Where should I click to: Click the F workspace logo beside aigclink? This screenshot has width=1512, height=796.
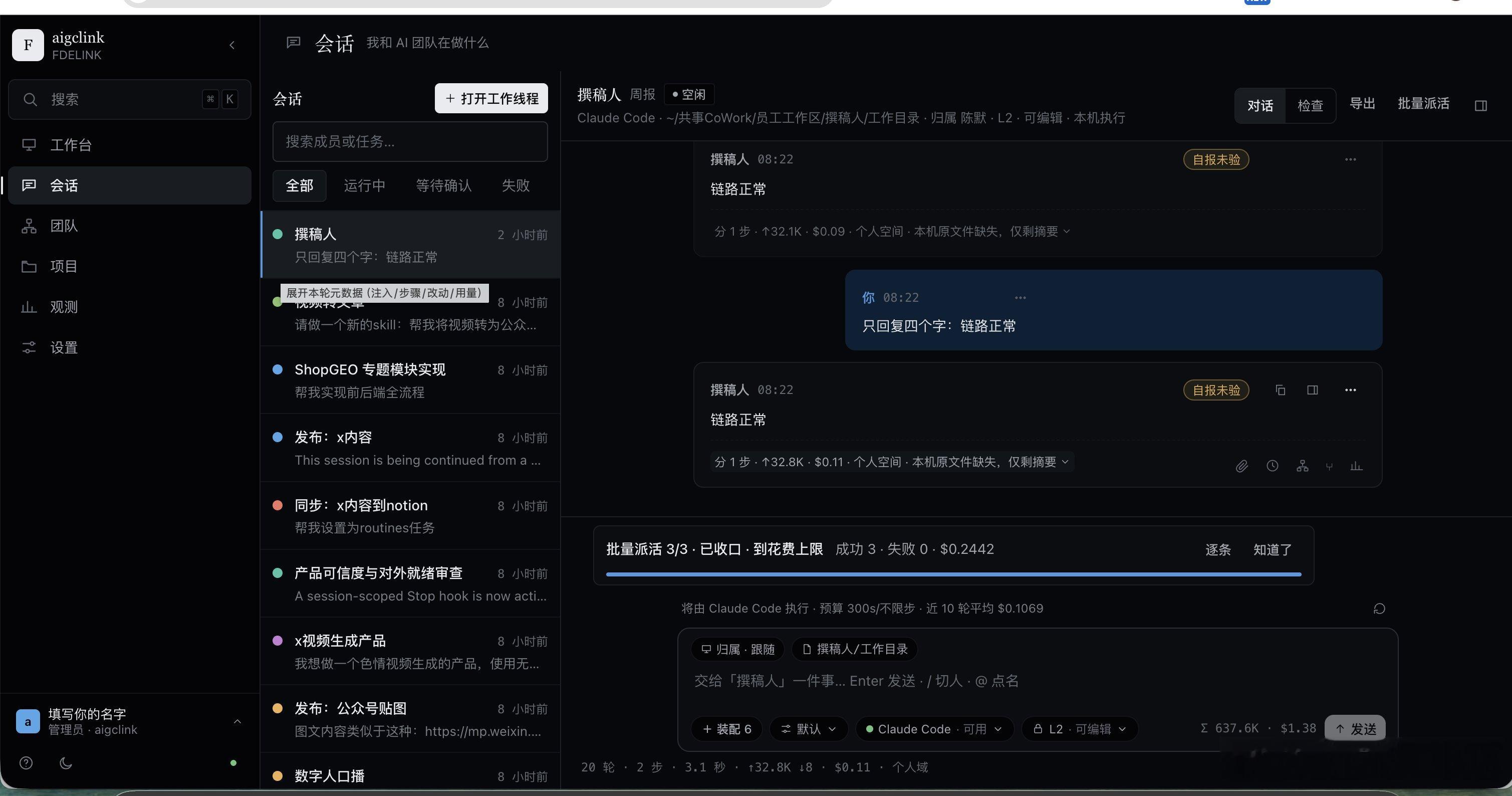click(x=28, y=45)
